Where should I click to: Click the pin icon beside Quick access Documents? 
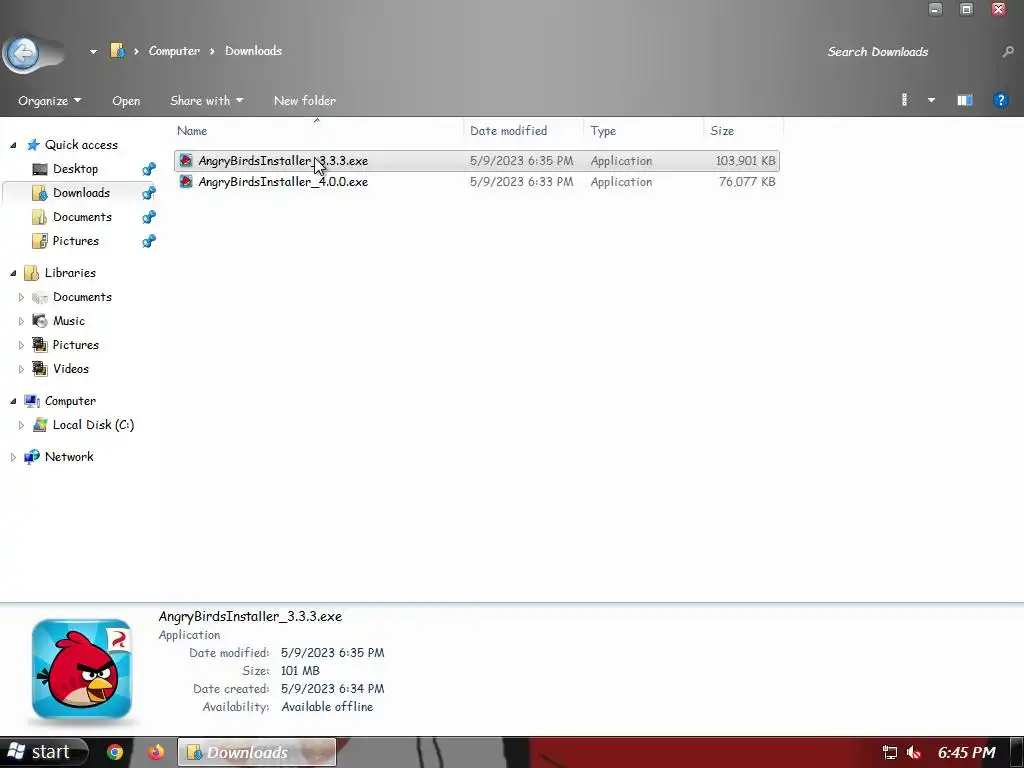click(149, 217)
